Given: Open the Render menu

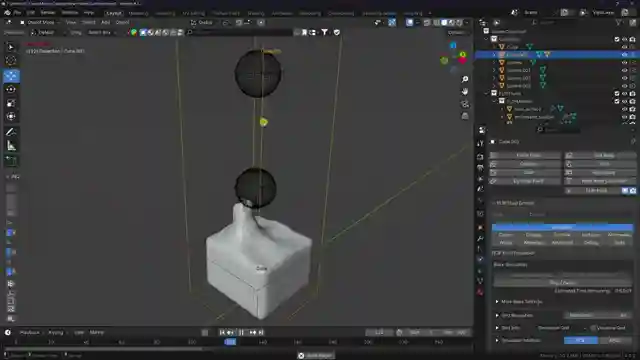Looking at the screenshot, I should click(x=48, y=13).
